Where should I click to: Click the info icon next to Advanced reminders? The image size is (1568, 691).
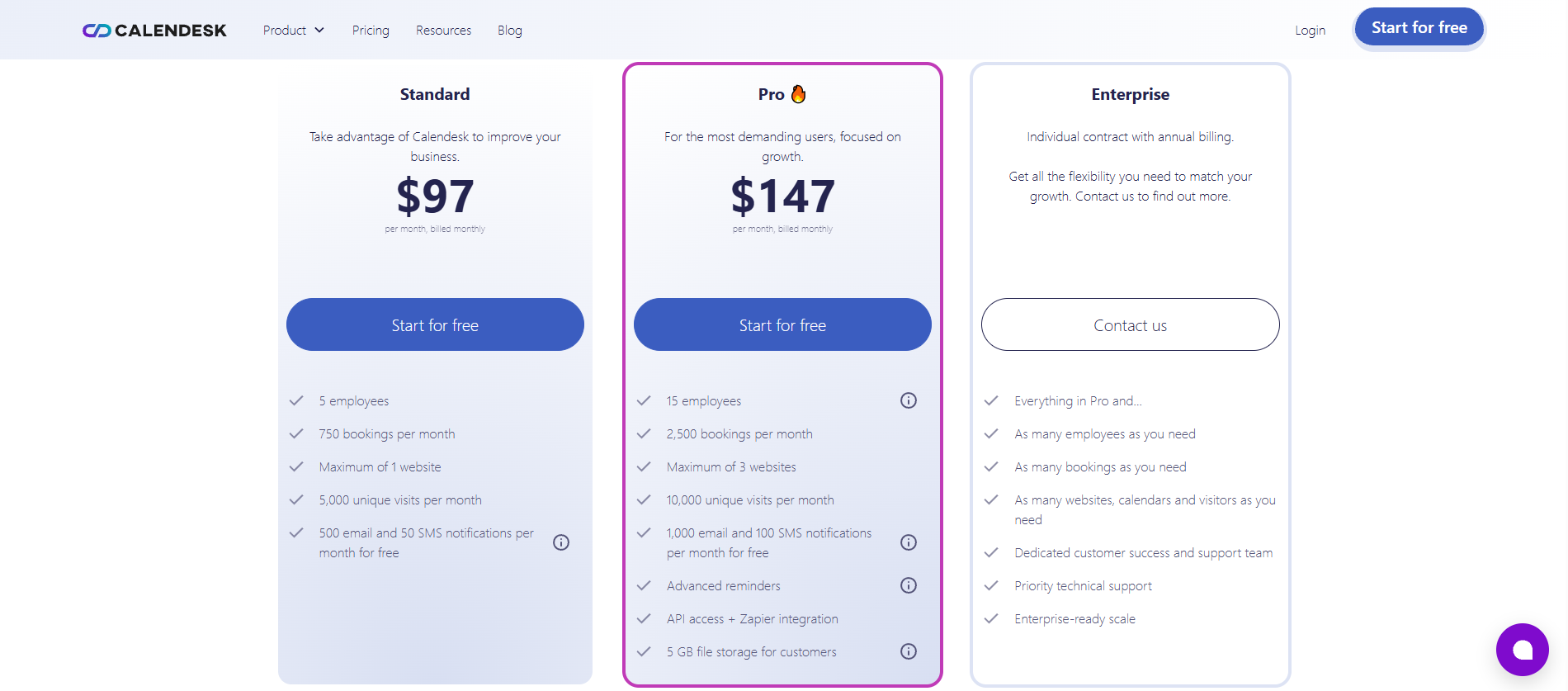point(908,585)
